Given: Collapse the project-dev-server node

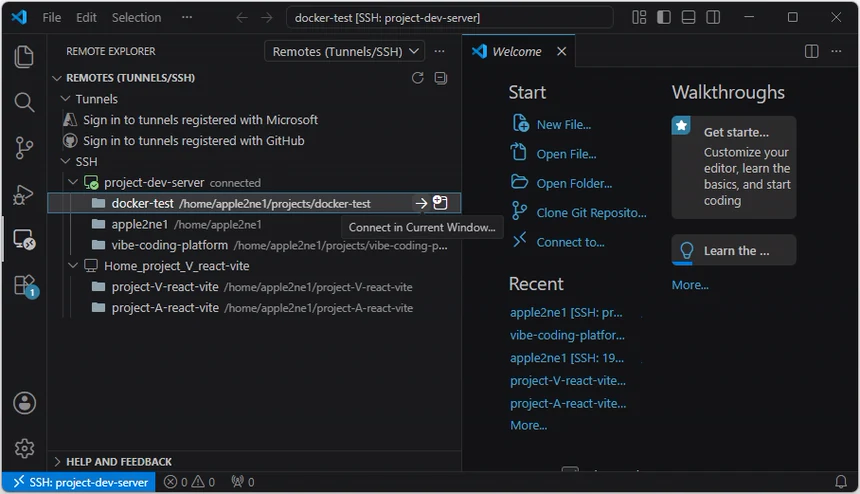Looking at the screenshot, I should [73, 182].
